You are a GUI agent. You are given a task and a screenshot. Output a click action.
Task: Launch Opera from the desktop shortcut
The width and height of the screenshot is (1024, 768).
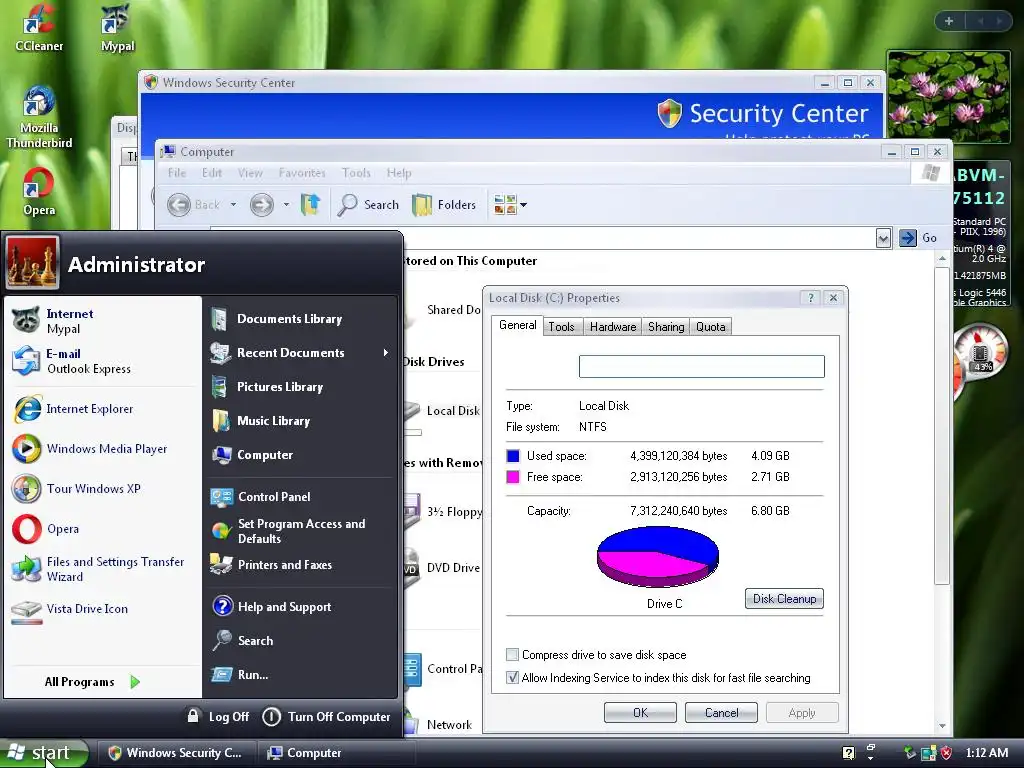point(39,191)
